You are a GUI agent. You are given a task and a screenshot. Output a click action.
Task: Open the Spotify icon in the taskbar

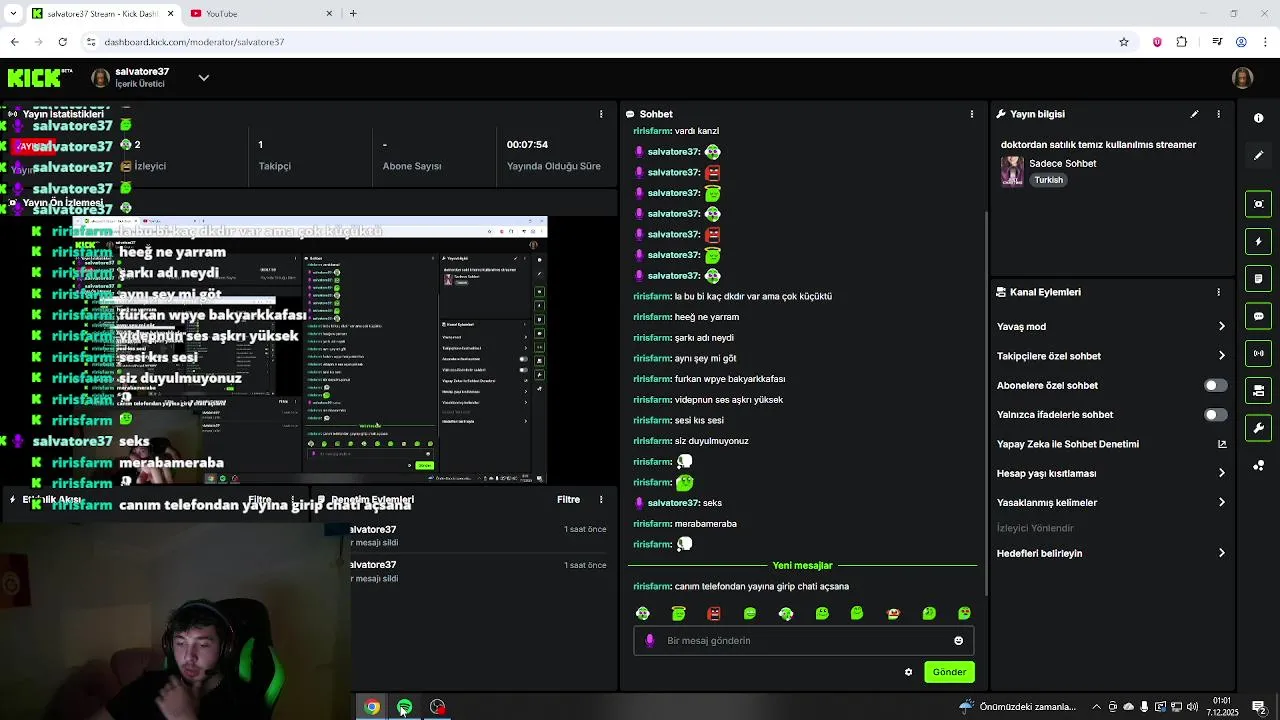tap(405, 707)
